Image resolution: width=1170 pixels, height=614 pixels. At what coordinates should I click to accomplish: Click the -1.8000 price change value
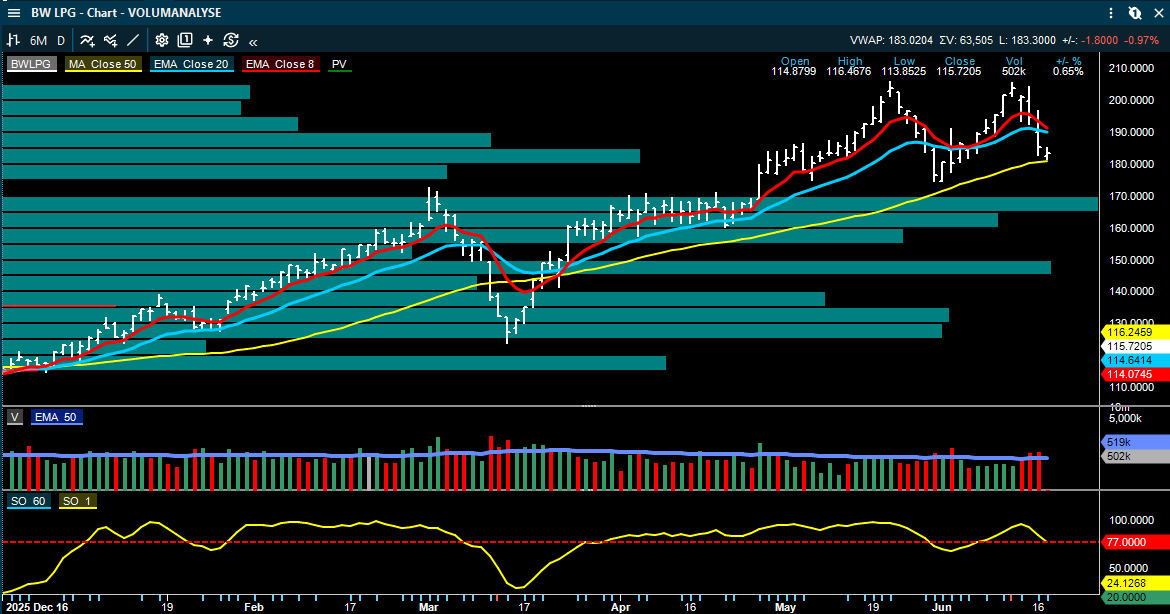click(1100, 40)
